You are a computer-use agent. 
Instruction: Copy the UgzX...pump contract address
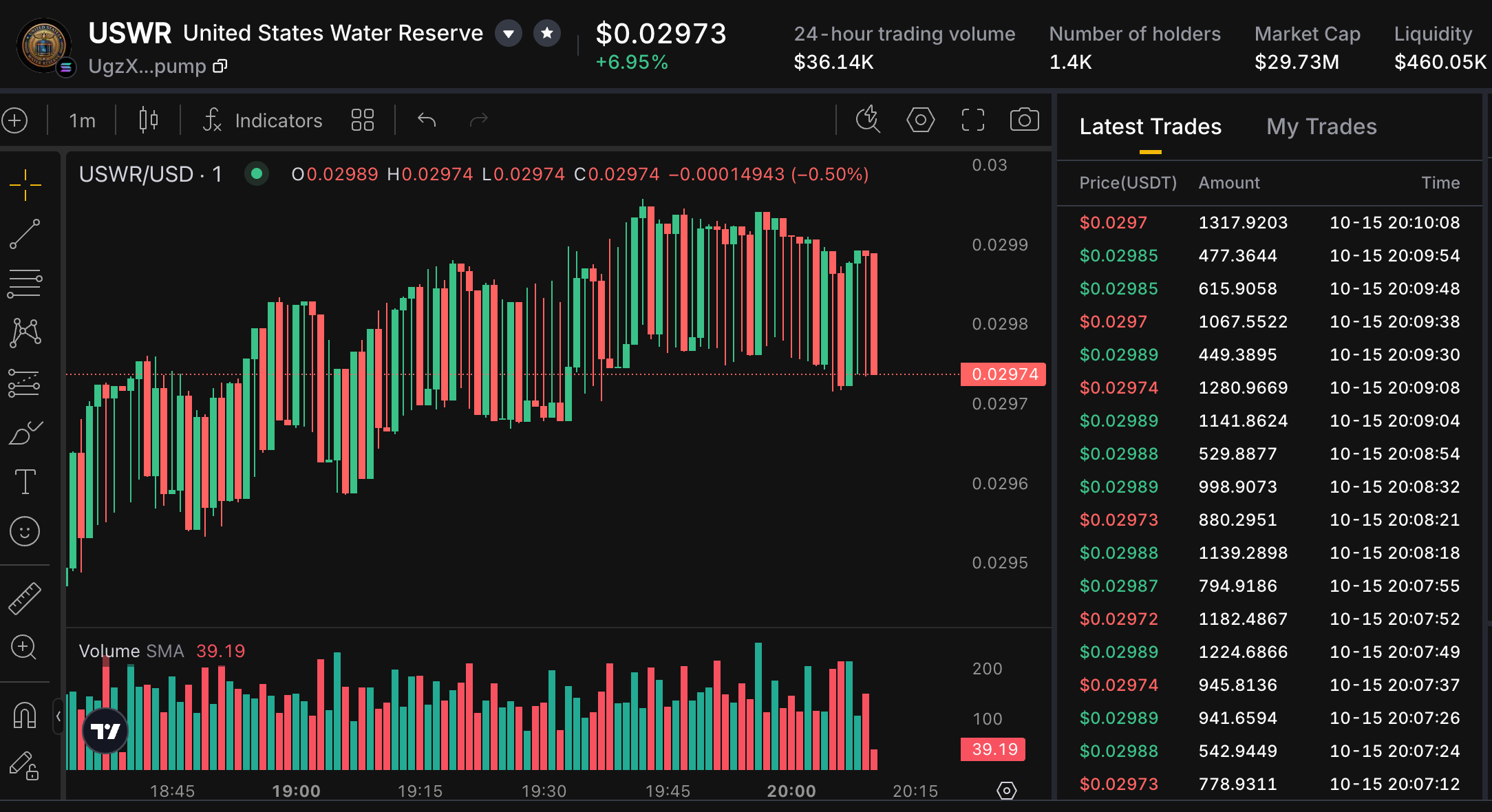[220, 66]
